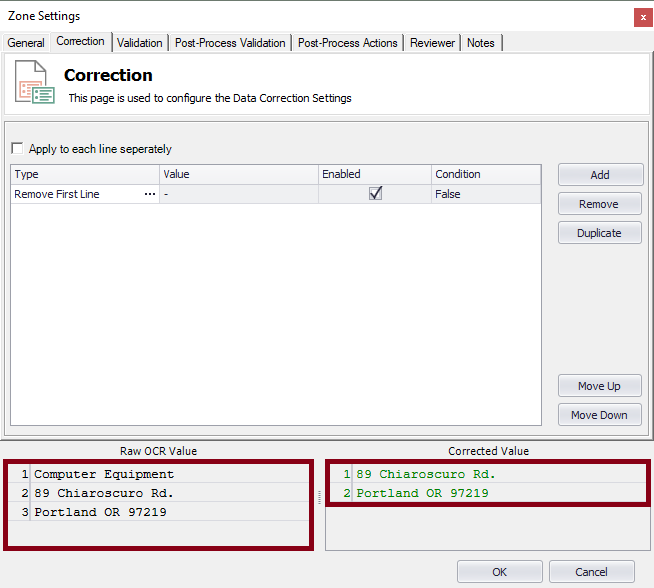Duplicate the selected correction rule
This screenshot has height=588, width=654.
point(599,233)
